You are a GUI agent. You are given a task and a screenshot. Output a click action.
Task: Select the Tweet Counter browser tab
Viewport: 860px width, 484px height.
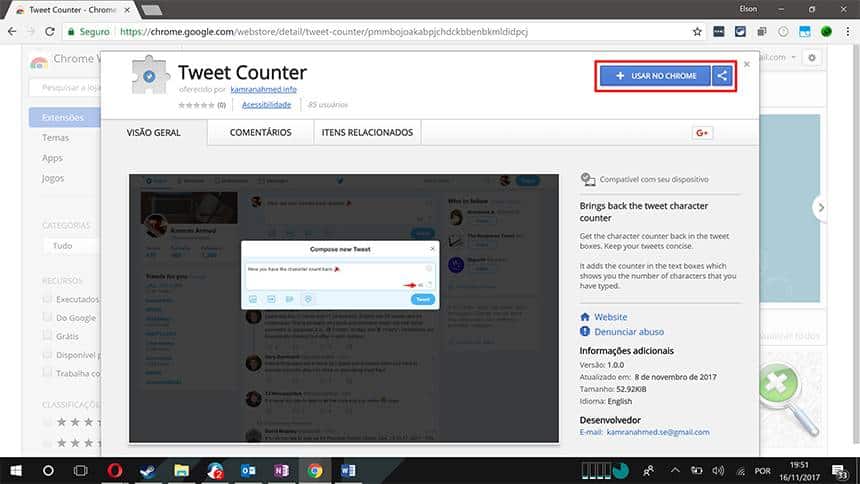point(71,10)
